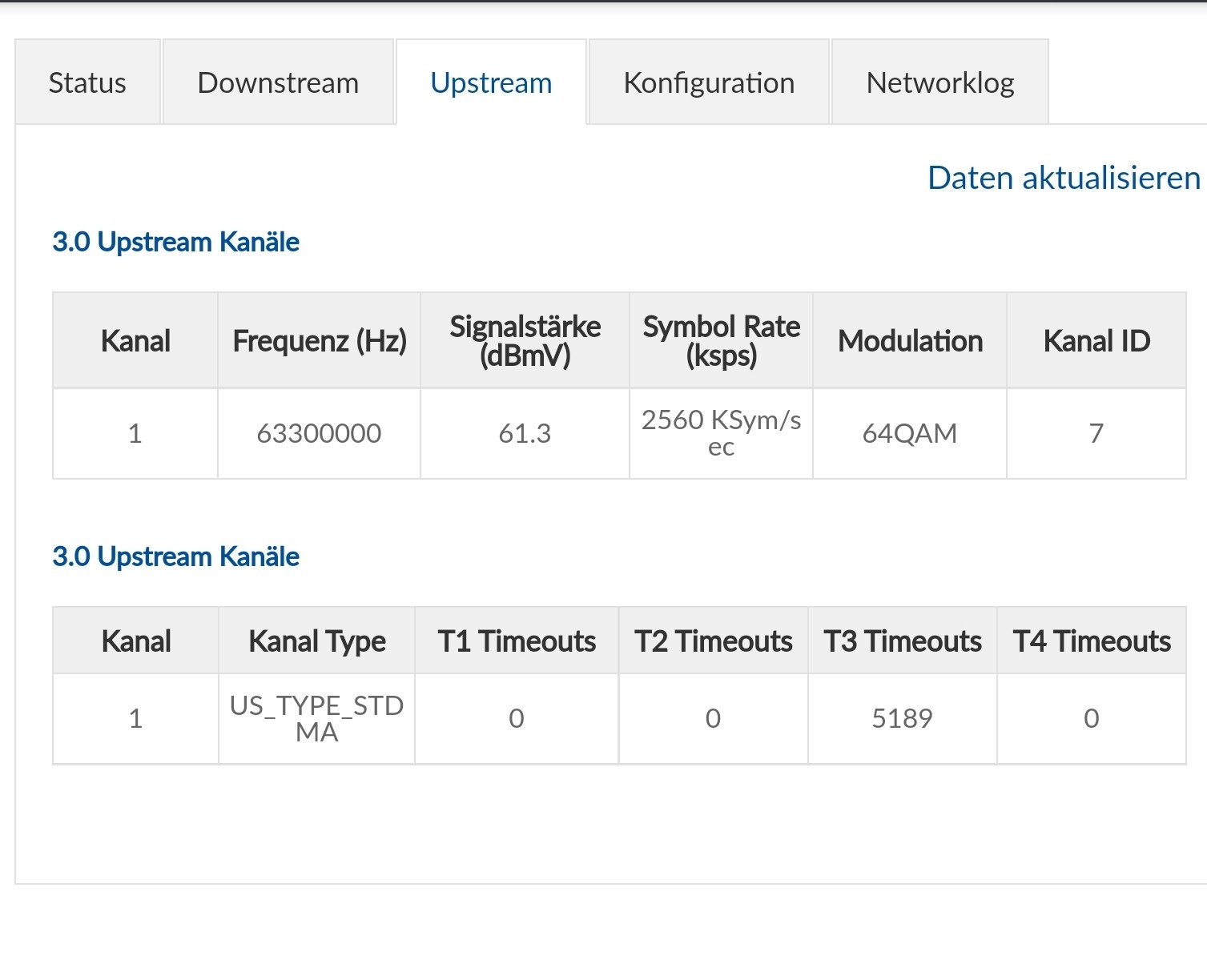Open the Konfiguration tab
The height and width of the screenshot is (980, 1207).
(x=709, y=82)
